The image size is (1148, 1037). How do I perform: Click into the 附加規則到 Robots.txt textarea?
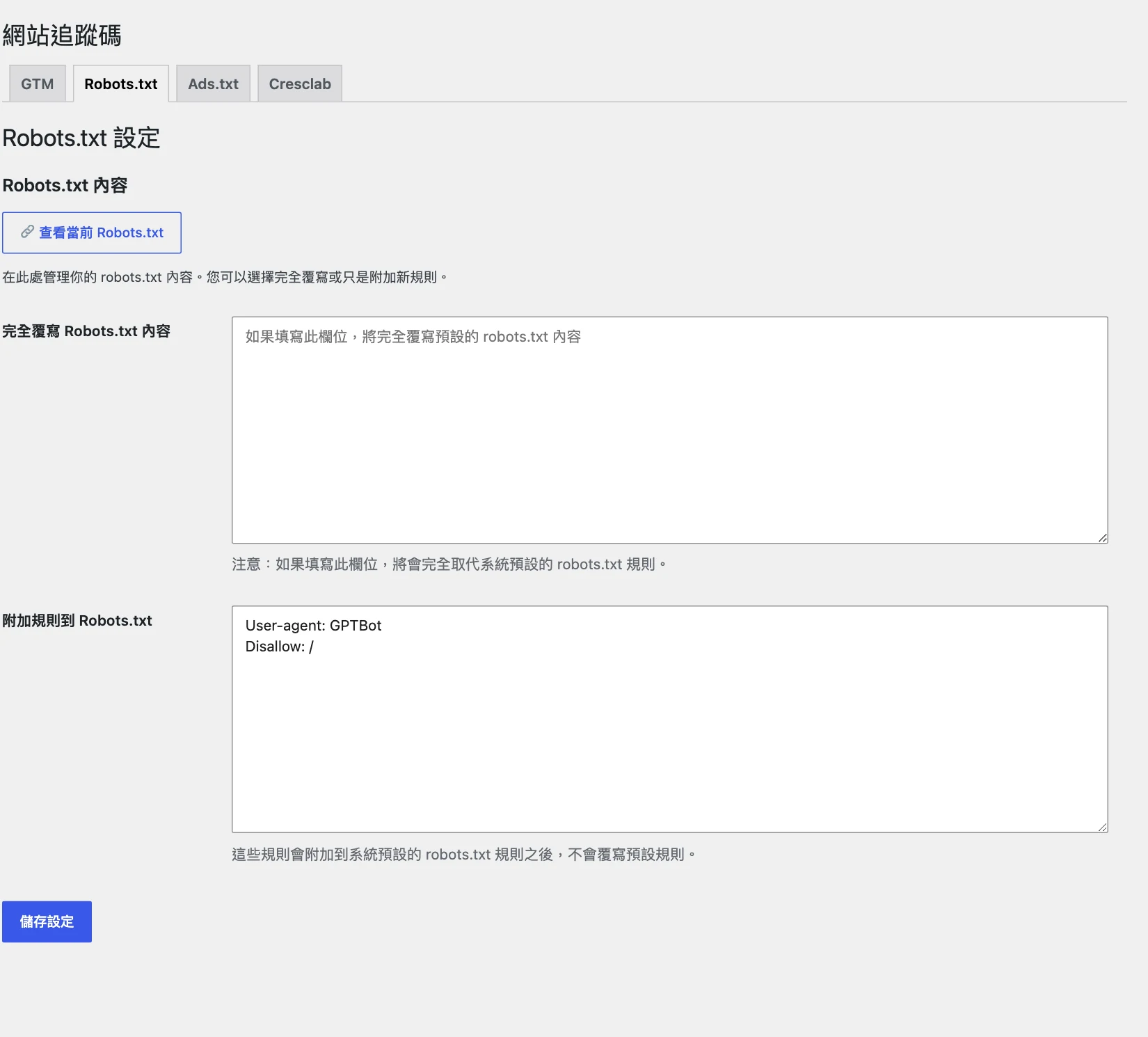669,719
